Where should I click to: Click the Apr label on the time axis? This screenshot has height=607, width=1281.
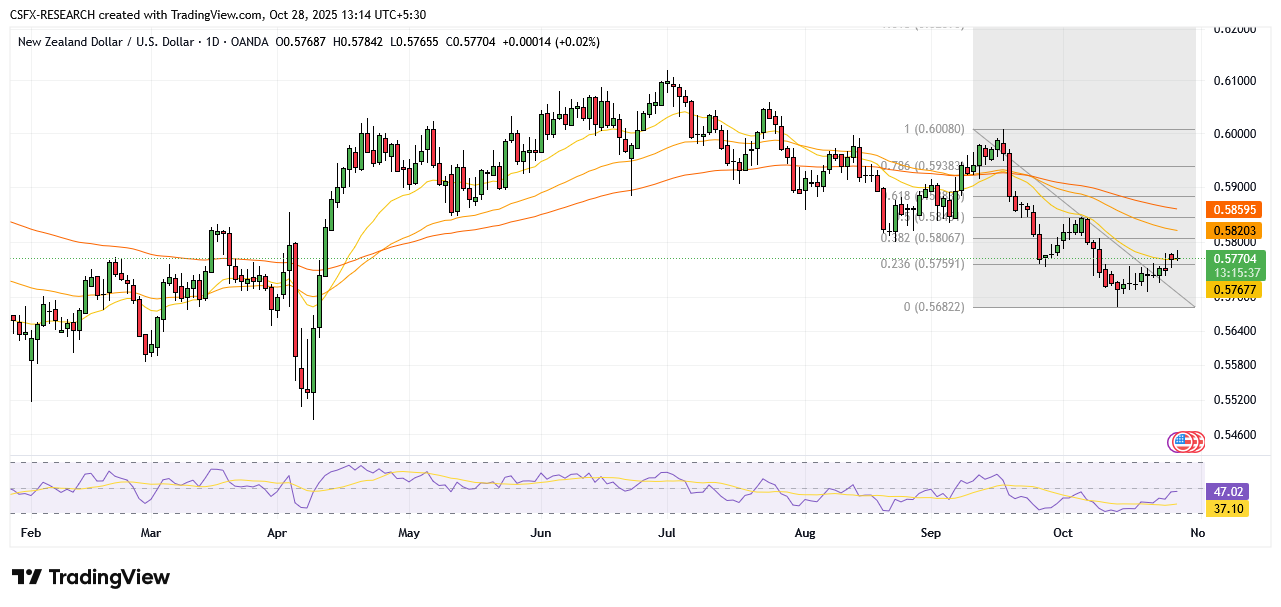pyautogui.click(x=277, y=533)
